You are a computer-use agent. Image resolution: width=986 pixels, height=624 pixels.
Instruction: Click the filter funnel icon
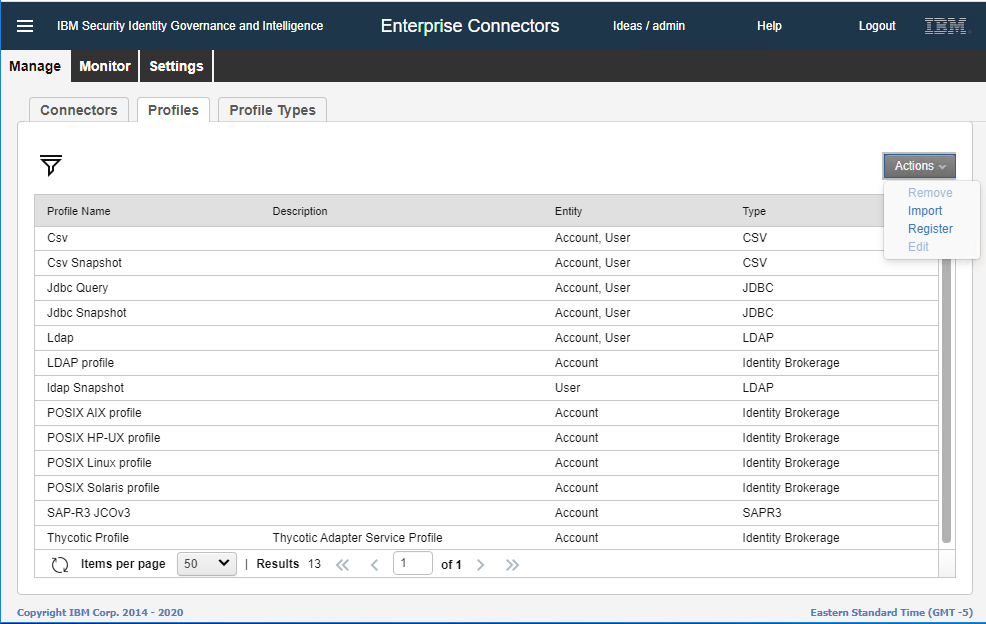pos(51,166)
